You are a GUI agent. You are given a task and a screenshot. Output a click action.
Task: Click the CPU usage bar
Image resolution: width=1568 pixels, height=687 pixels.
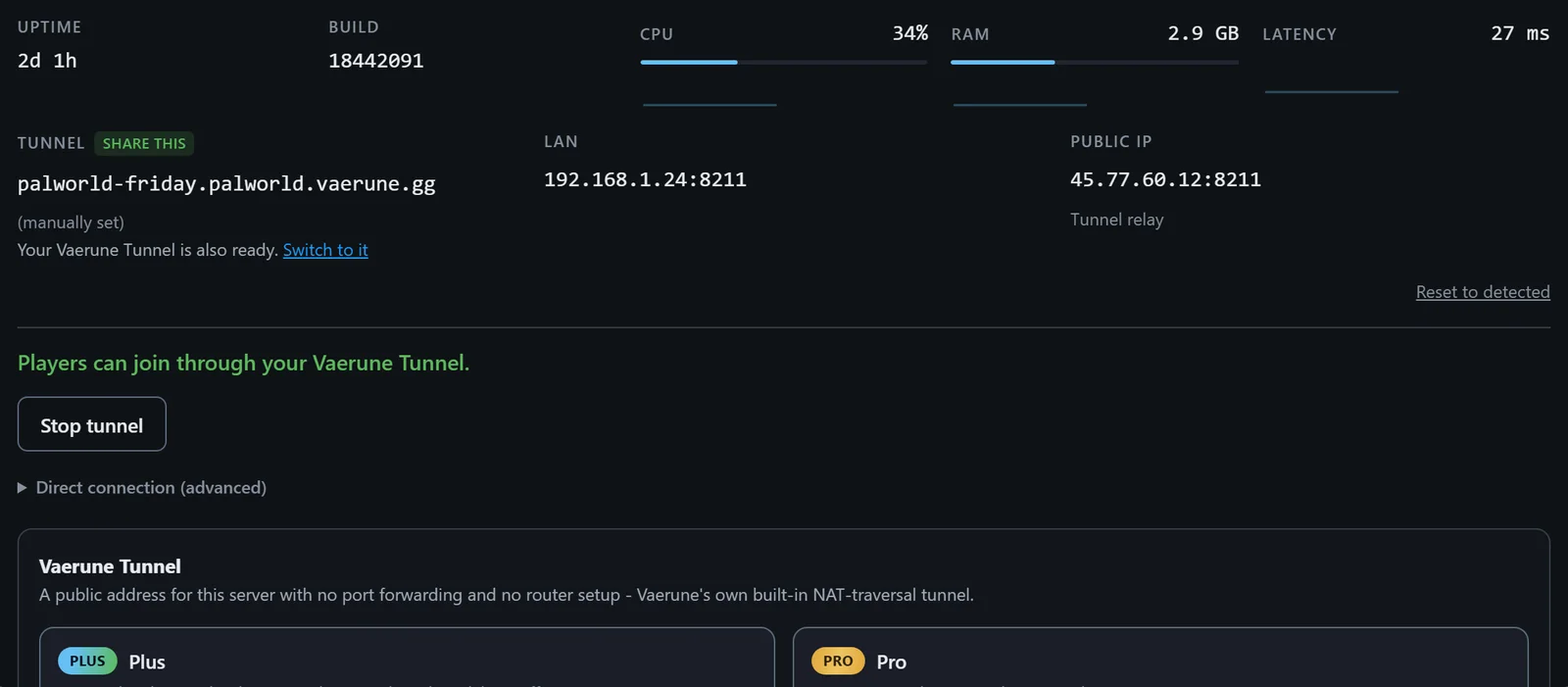coord(784,62)
